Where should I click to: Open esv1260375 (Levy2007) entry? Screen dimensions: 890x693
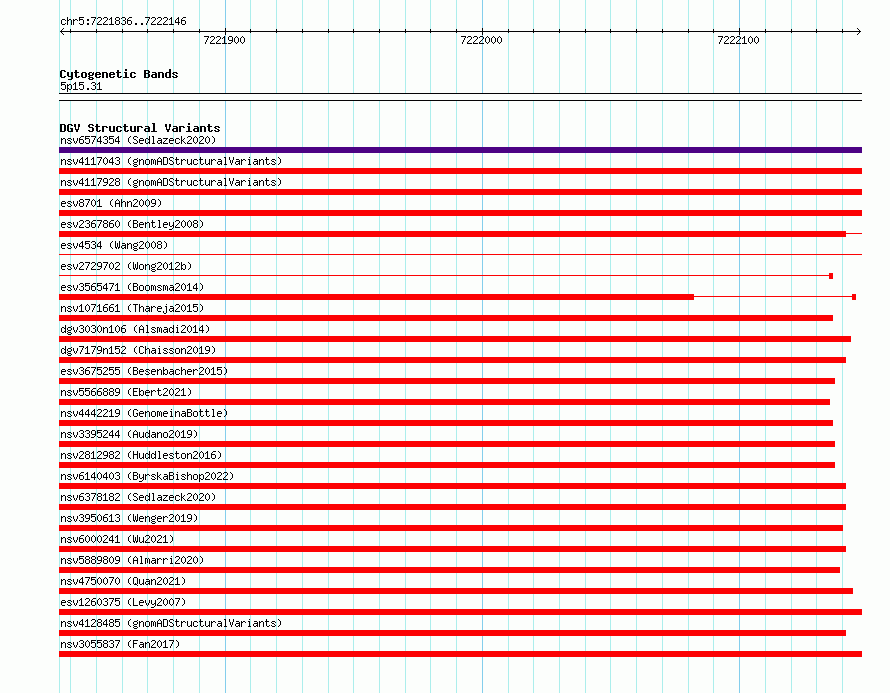click(x=123, y=602)
